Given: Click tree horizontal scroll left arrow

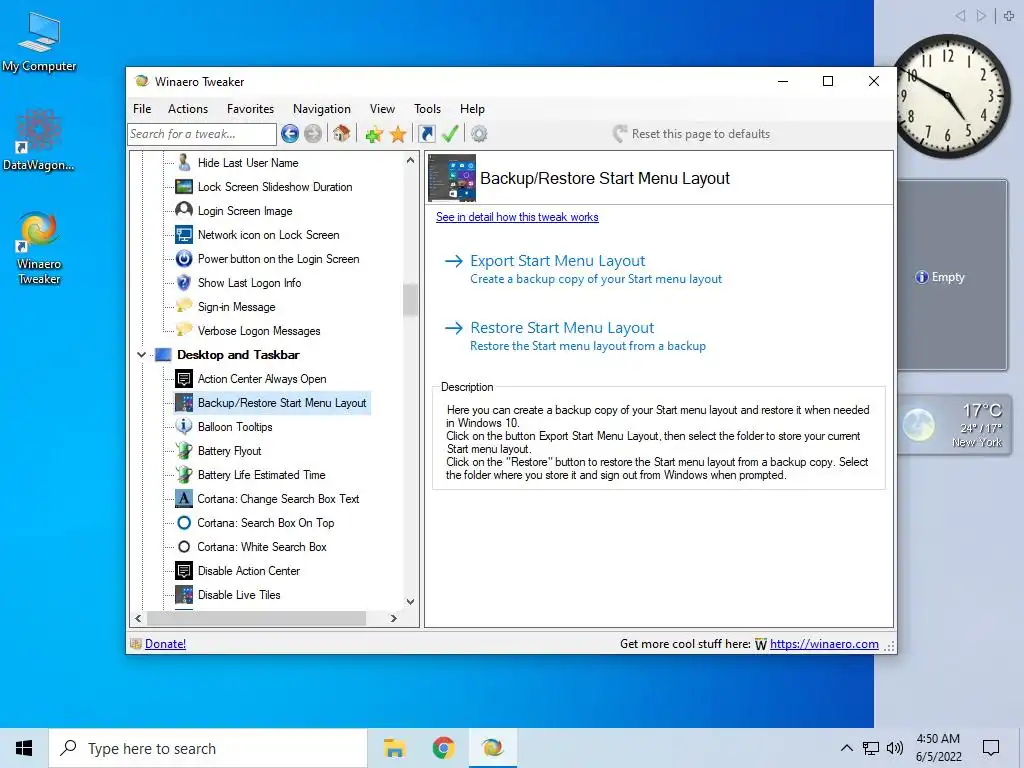Looking at the screenshot, I should click(138, 618).
